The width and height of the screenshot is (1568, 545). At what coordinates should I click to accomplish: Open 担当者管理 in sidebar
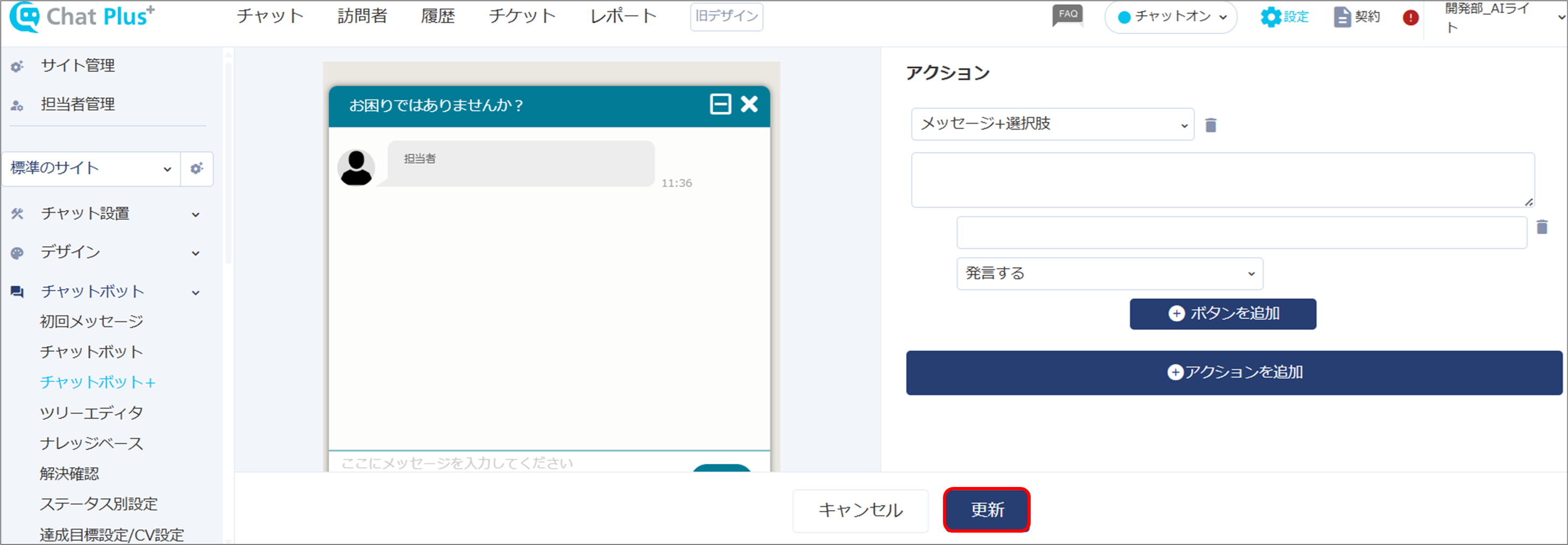click(x=78, y=105)
